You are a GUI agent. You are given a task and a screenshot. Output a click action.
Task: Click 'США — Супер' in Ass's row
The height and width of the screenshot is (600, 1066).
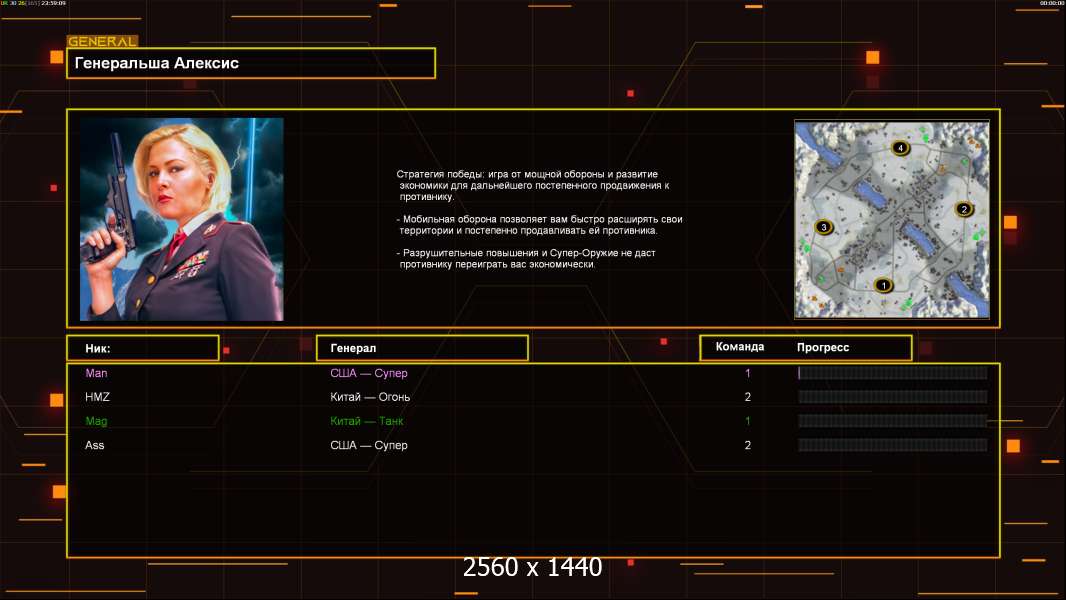tap(368, 445)
